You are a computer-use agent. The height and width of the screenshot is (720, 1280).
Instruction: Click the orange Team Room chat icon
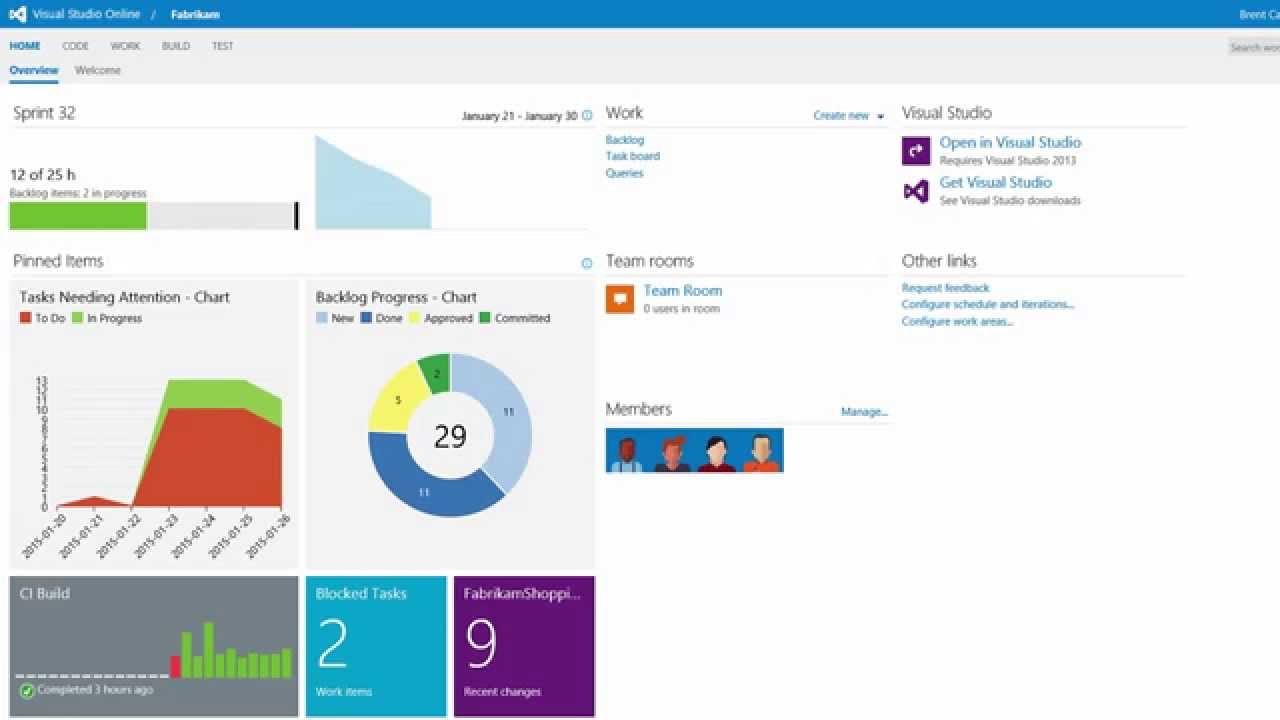pyautogui.click(x=620, y=299)
